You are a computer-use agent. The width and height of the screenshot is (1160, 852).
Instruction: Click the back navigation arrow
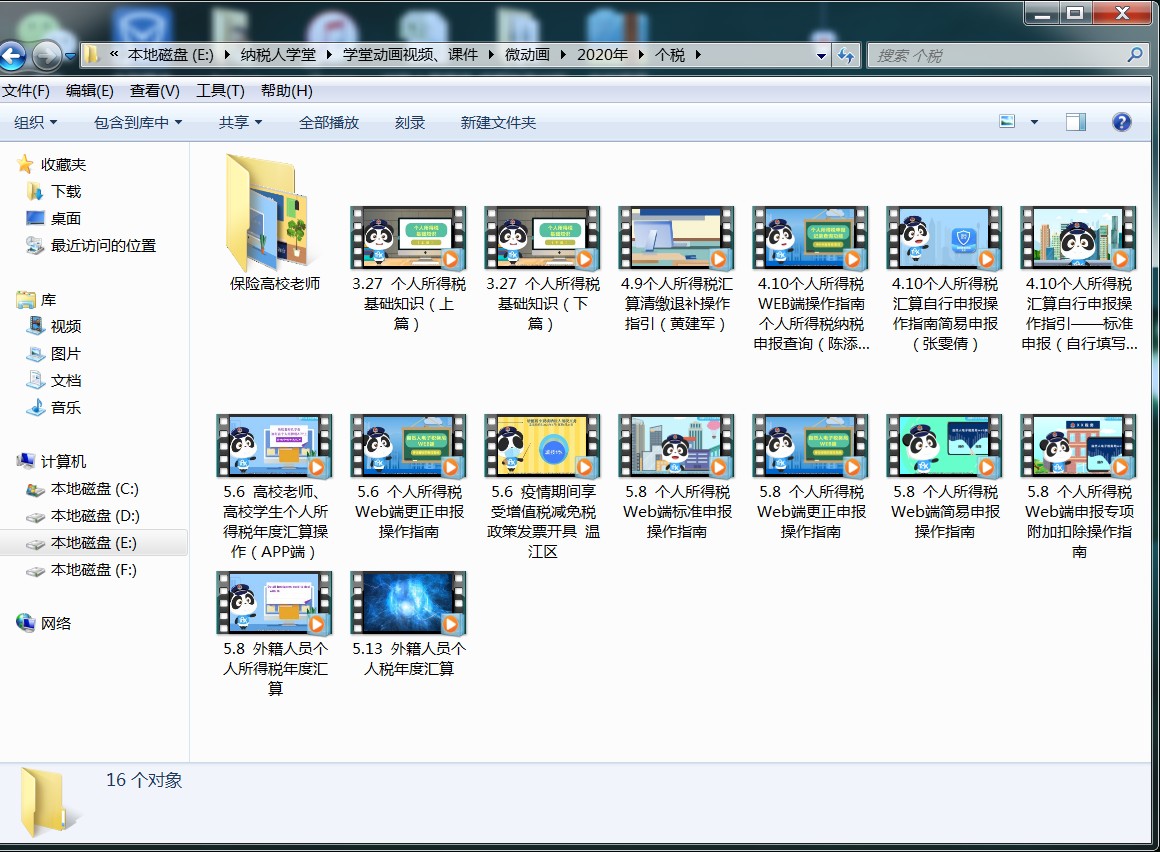[12, 55]
